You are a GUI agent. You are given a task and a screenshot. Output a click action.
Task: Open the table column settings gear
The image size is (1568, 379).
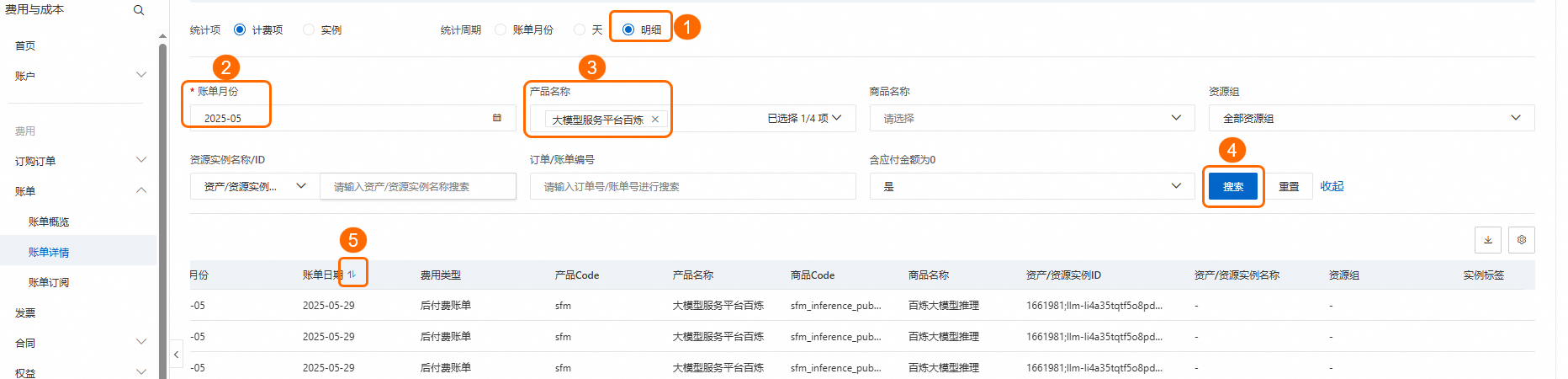click(x=1522, y=240)
